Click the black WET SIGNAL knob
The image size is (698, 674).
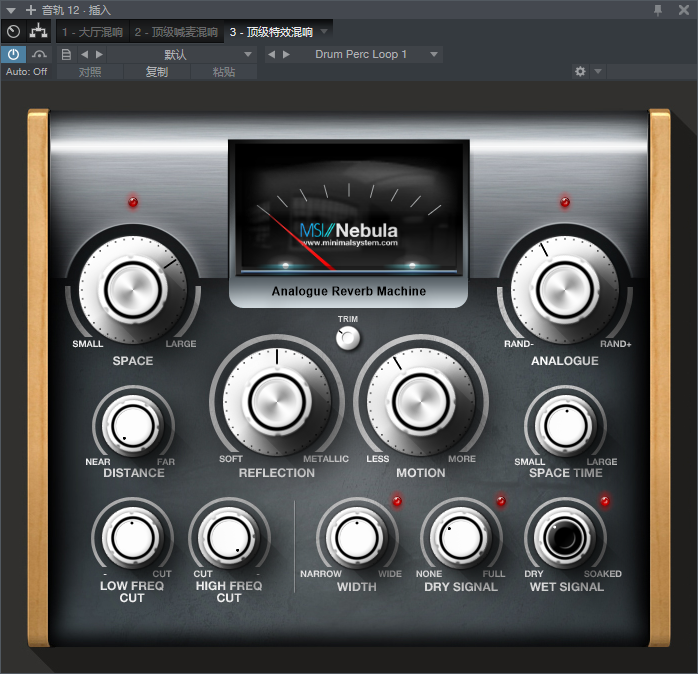tap(564, 538)
